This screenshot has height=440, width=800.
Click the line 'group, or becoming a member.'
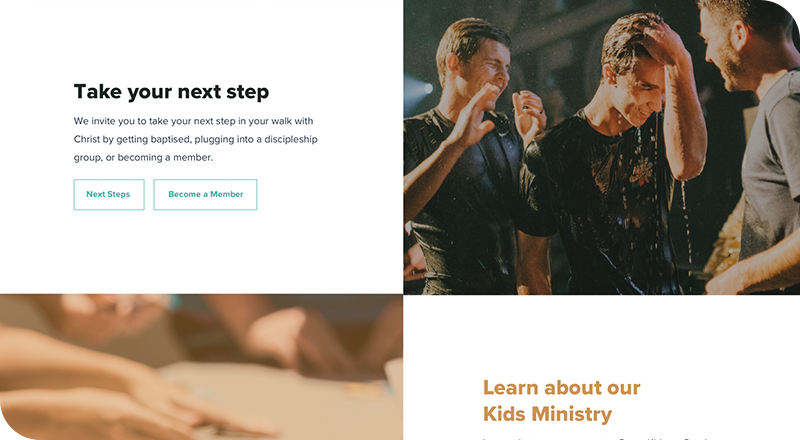coord(143,158)
